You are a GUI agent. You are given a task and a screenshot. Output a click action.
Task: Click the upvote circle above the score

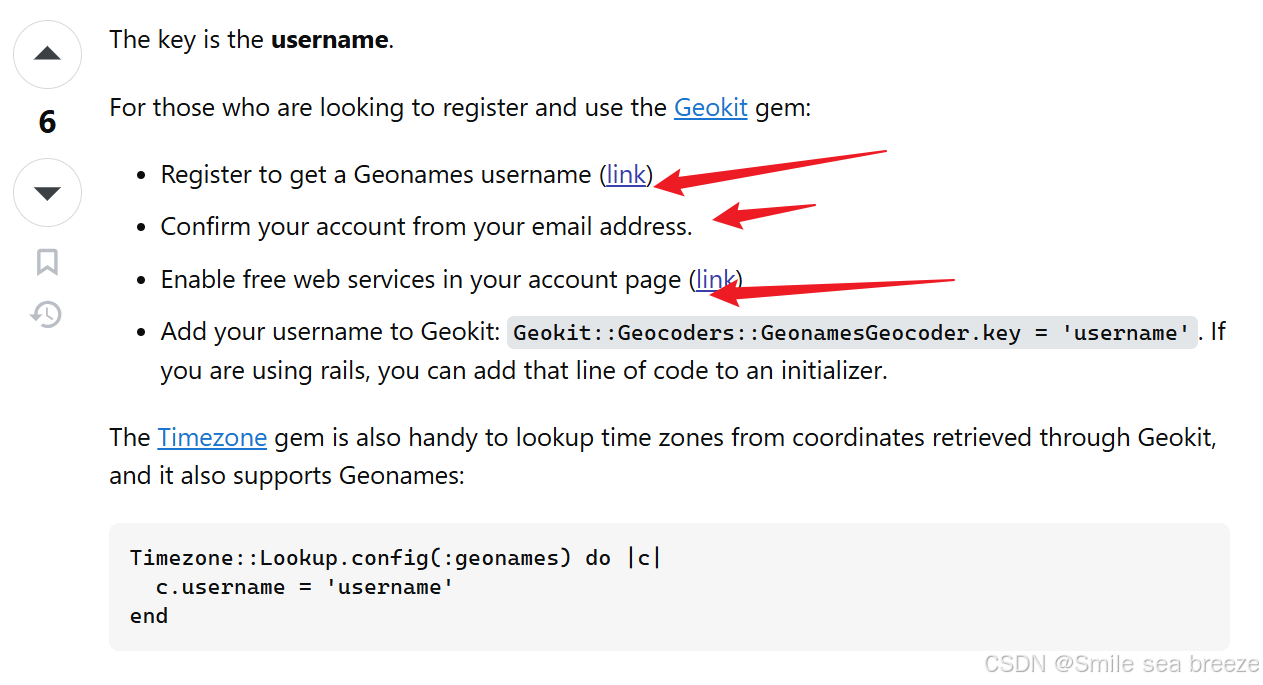pos(47,55)
